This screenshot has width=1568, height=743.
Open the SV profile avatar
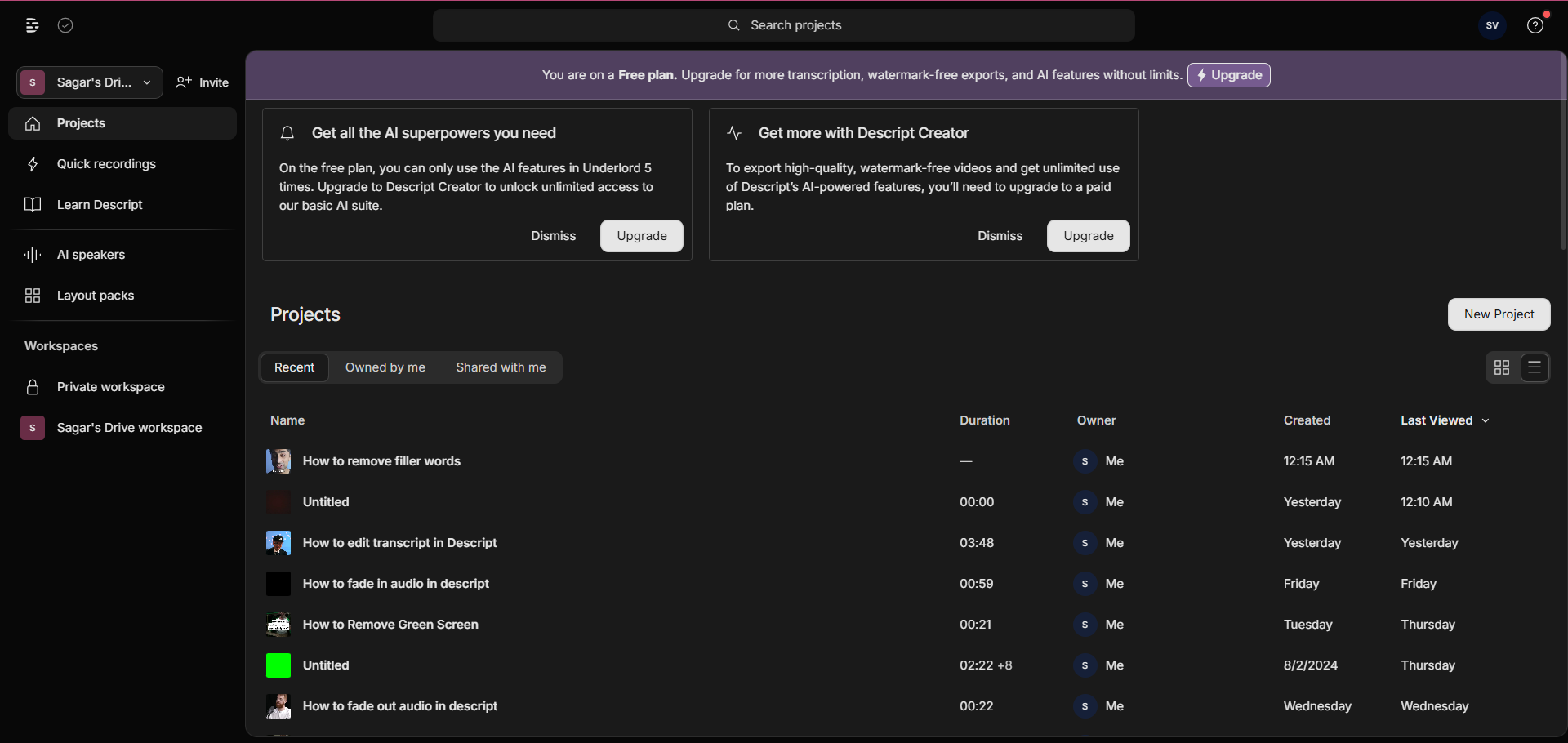click(x=1492, y=25)
